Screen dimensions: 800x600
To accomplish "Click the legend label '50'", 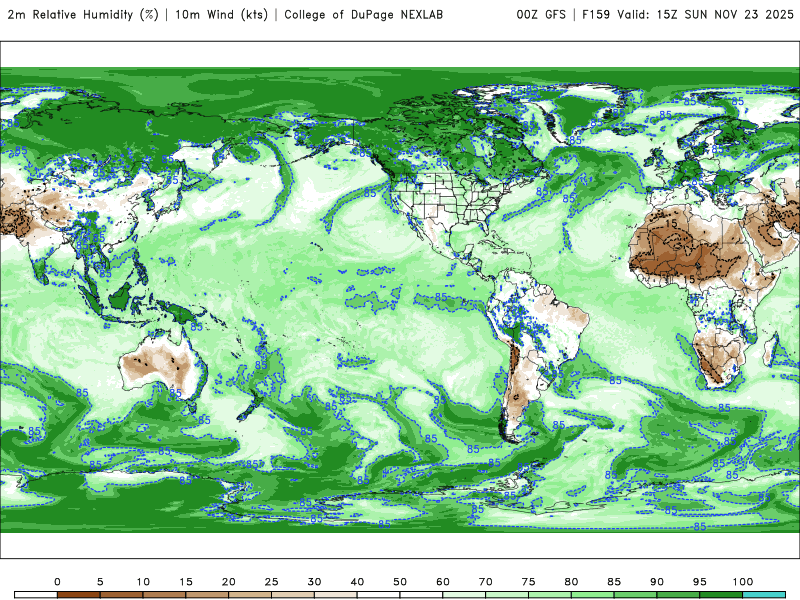I will [400, 582].
